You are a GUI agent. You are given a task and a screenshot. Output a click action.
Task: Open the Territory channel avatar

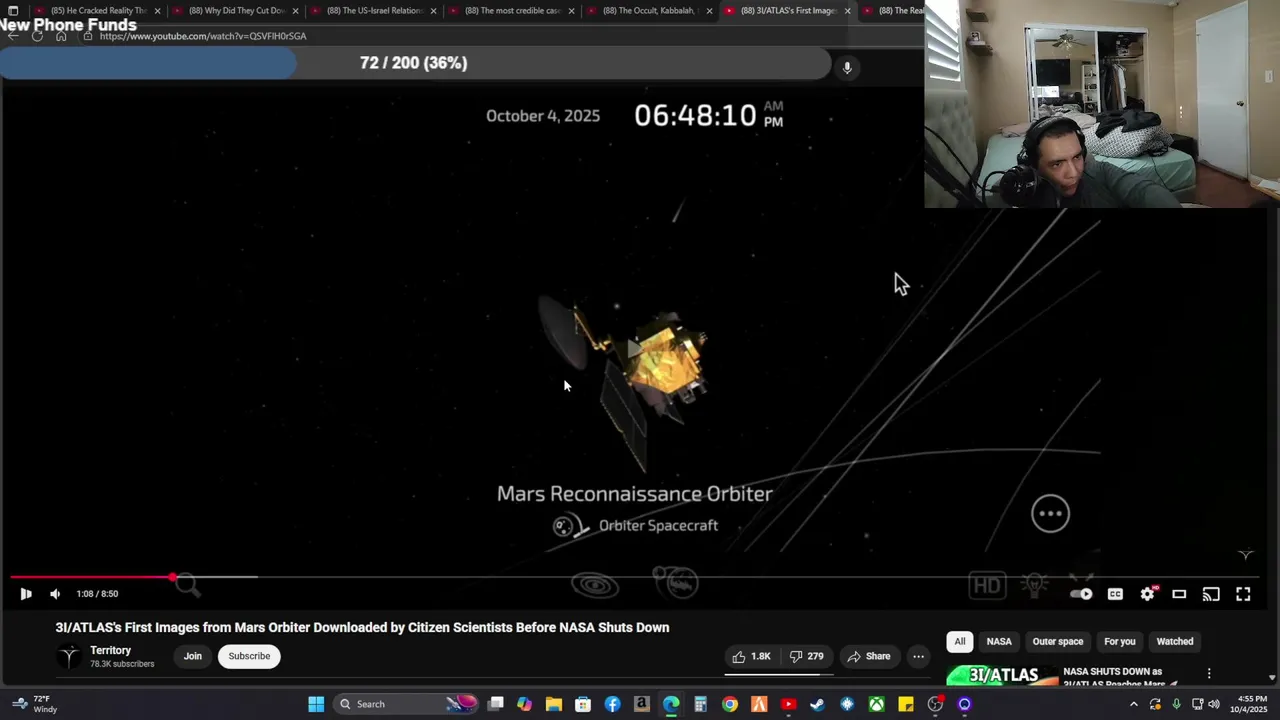coord(69,656)
